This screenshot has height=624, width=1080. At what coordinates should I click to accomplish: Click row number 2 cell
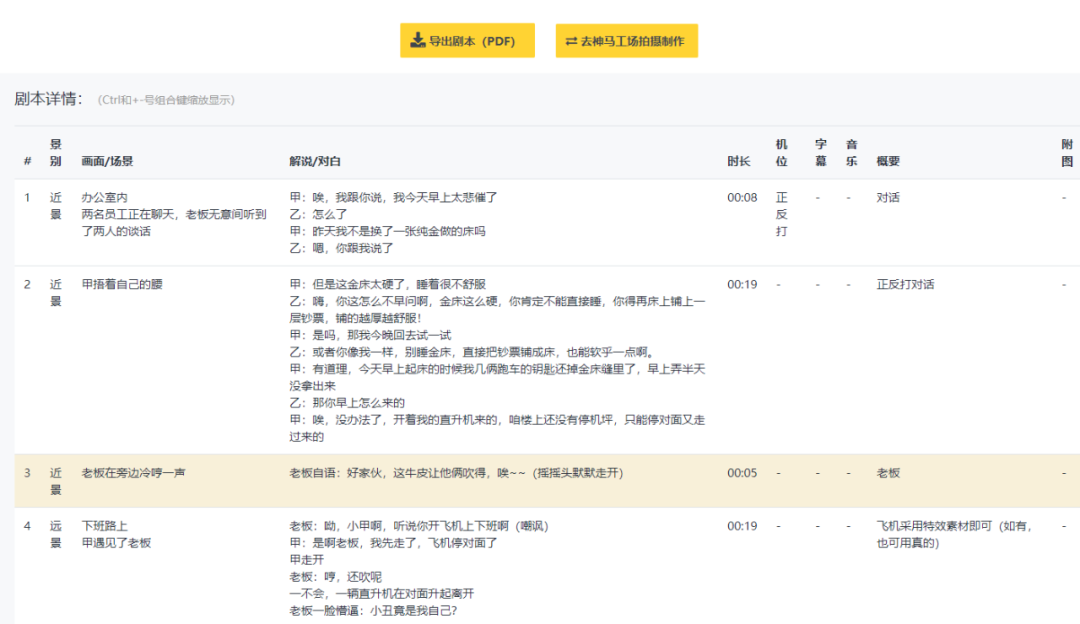point(28,284)
